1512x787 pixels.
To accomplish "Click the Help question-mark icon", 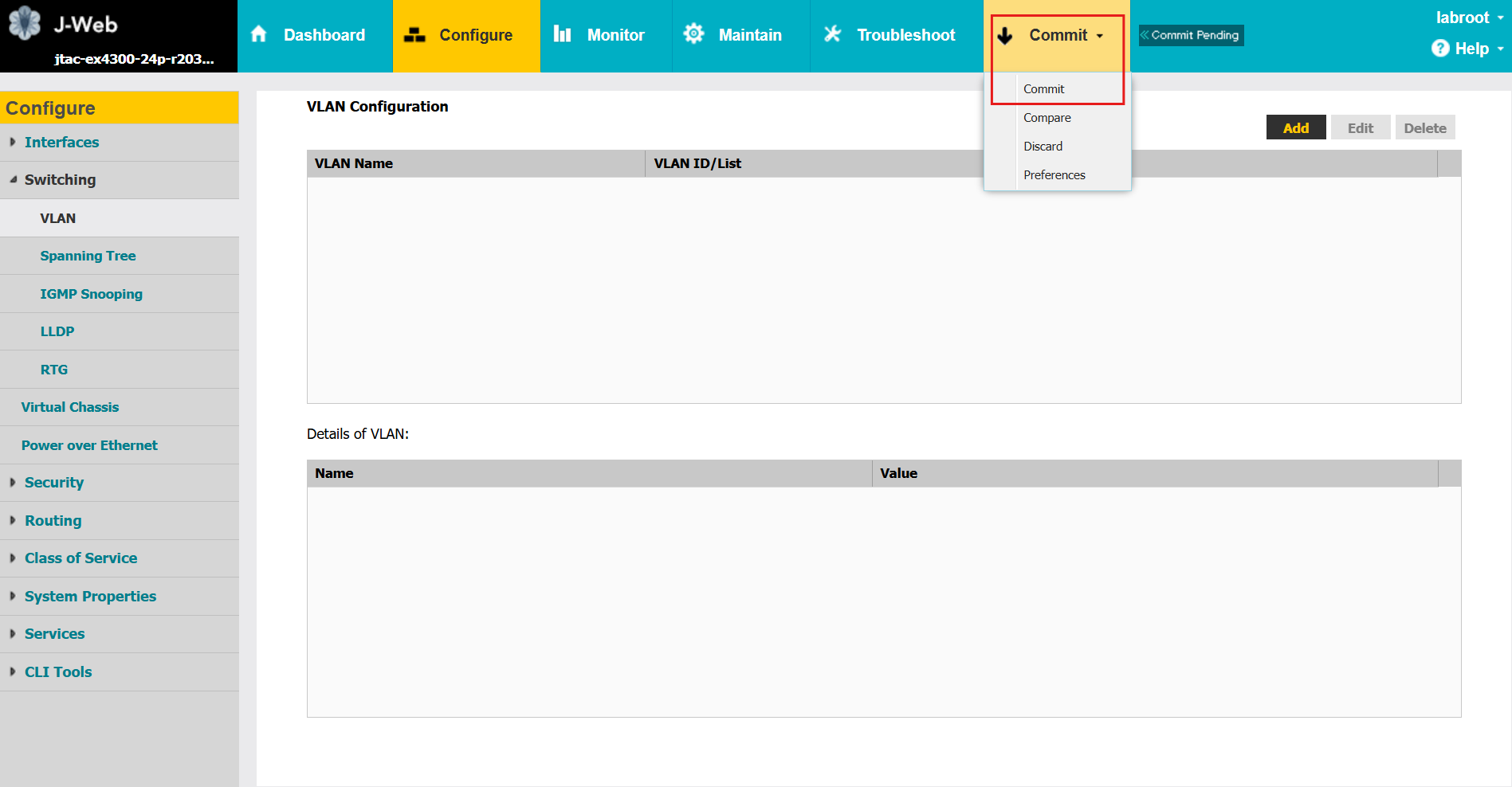I will click(1439, 48).
